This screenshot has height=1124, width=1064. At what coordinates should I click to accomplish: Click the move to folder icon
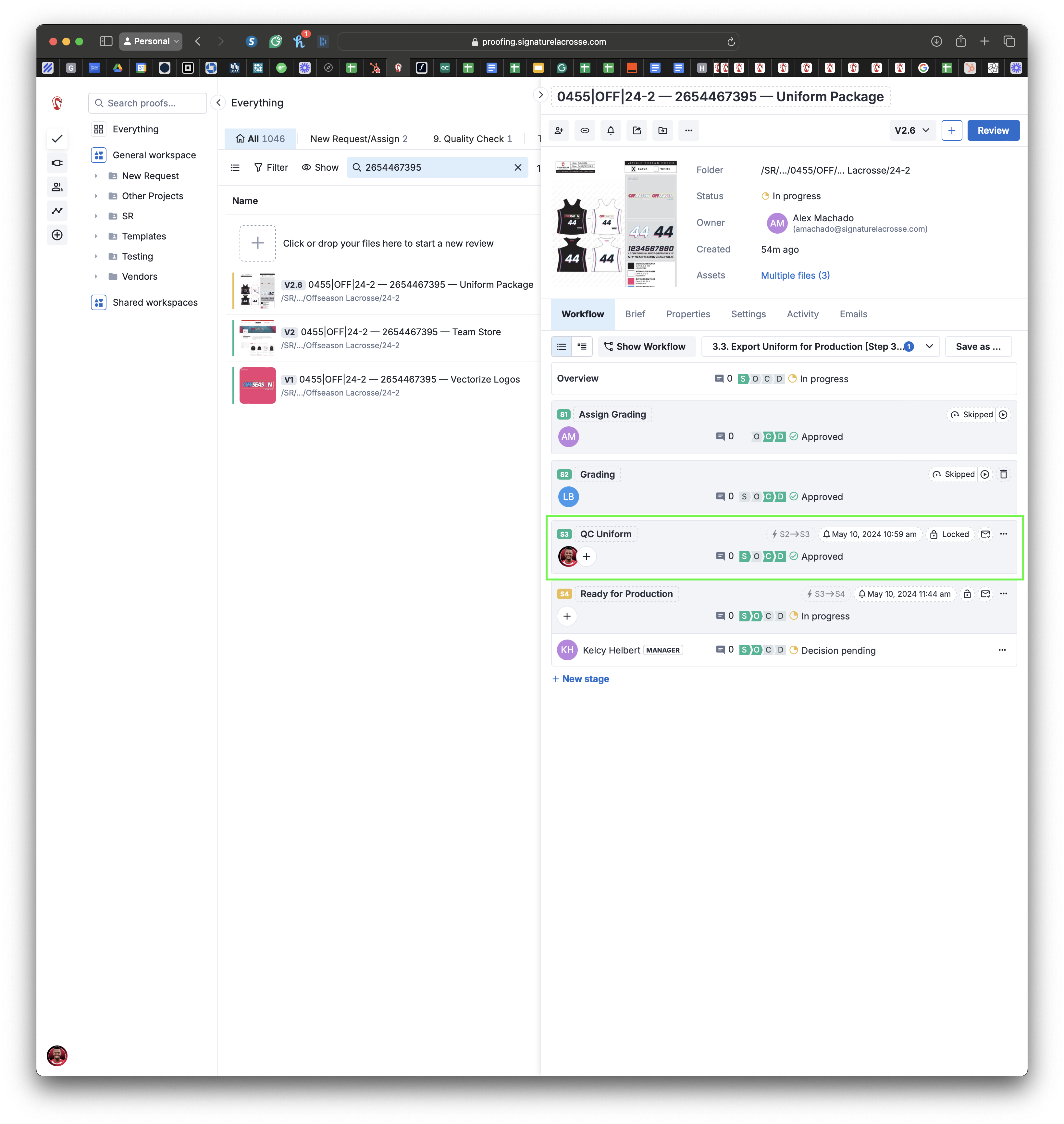click(x=662, y=130)
